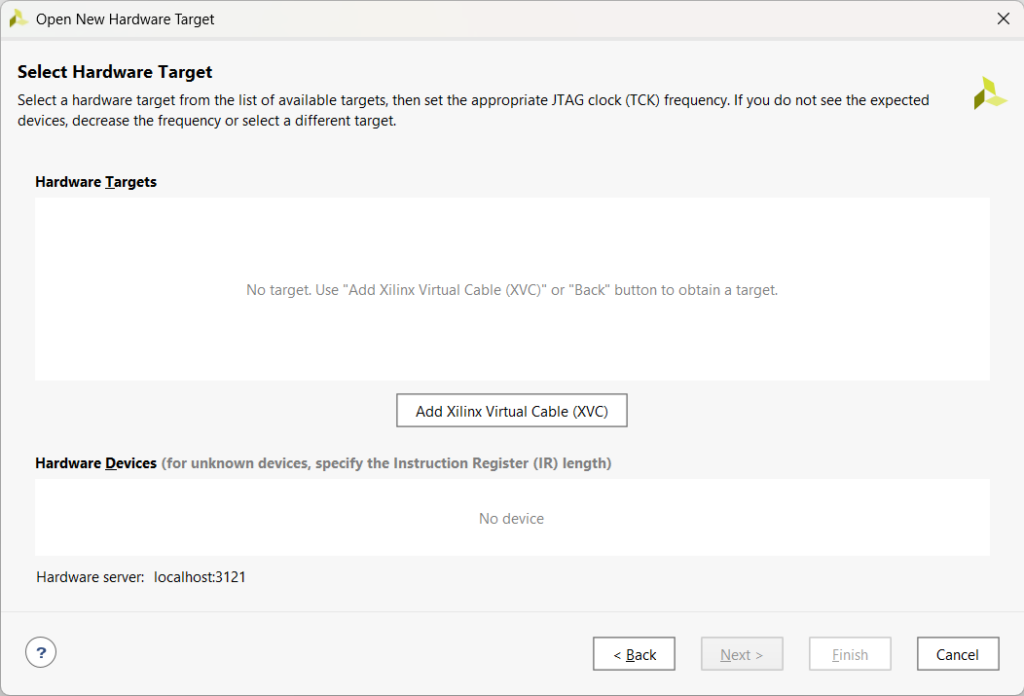The image size is (1024, 696).
Task: Select the Hardware Targets section label
Action: tap(96, 182)
